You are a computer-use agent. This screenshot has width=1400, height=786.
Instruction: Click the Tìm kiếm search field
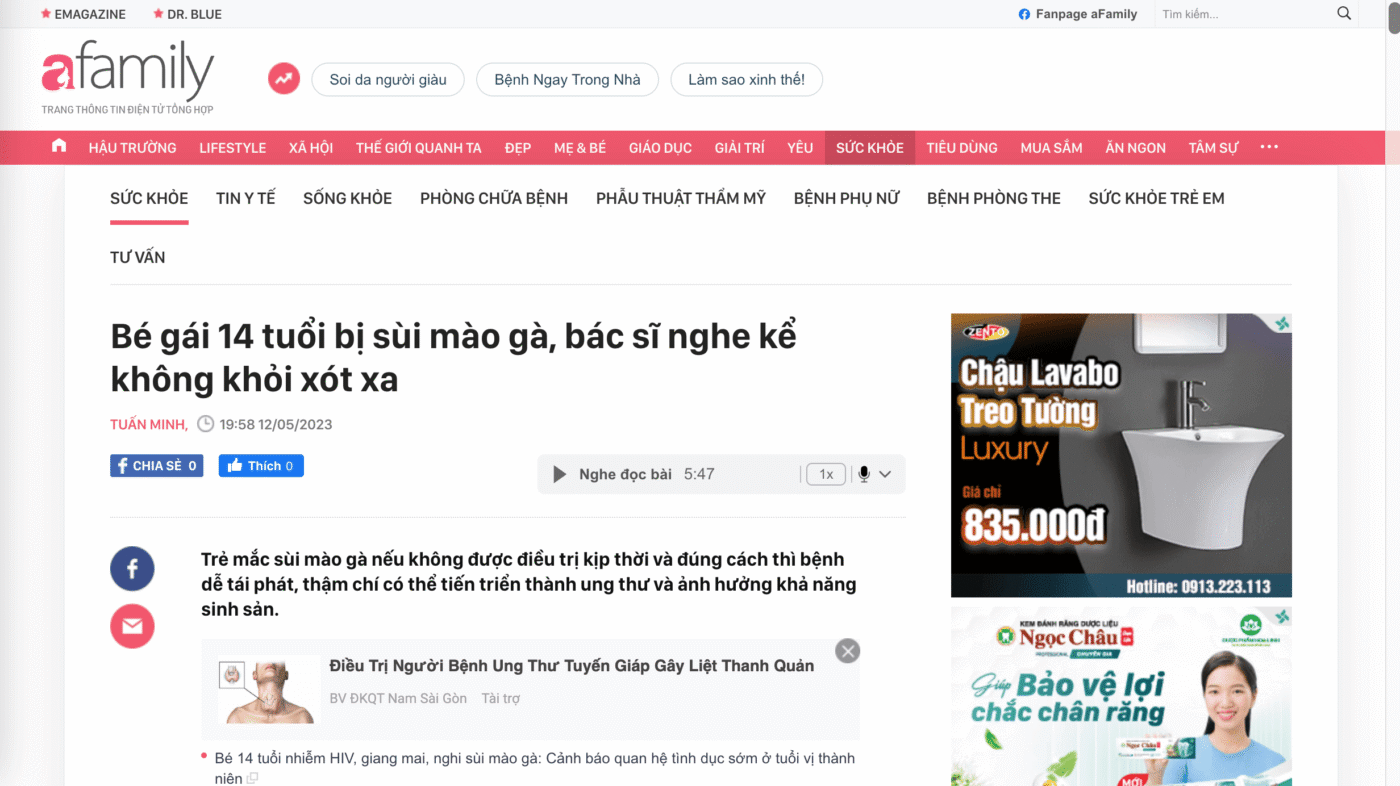pos(1240,14)
